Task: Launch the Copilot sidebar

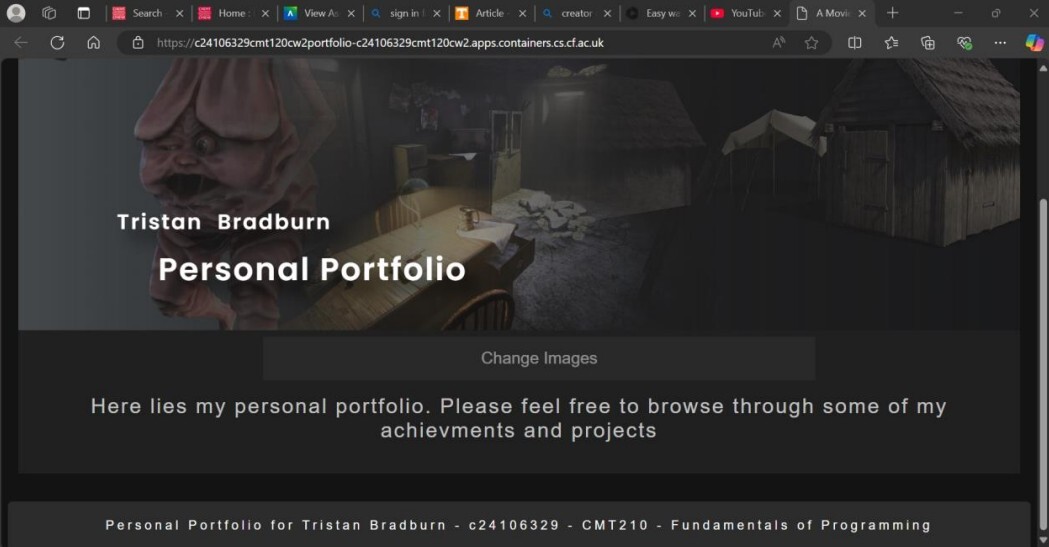Action: coord(1034,43)
